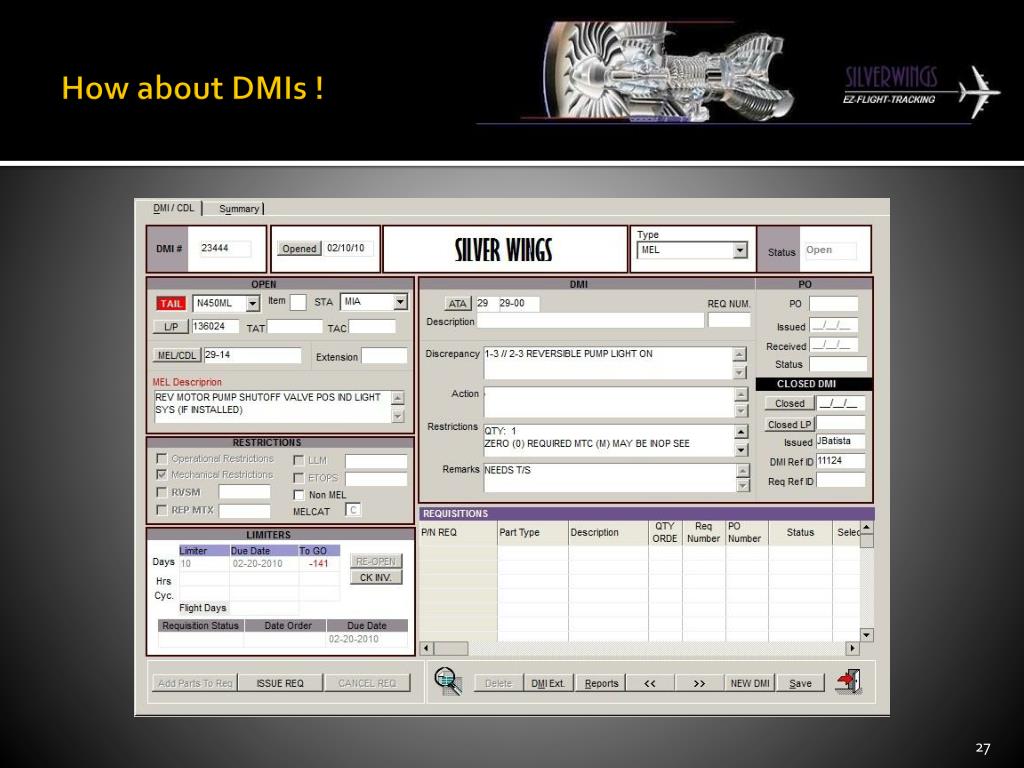The height and width of the screenshot is (768, 1024).
Task: Expand the TAIL N450ML dropdown
Action: 253,304
